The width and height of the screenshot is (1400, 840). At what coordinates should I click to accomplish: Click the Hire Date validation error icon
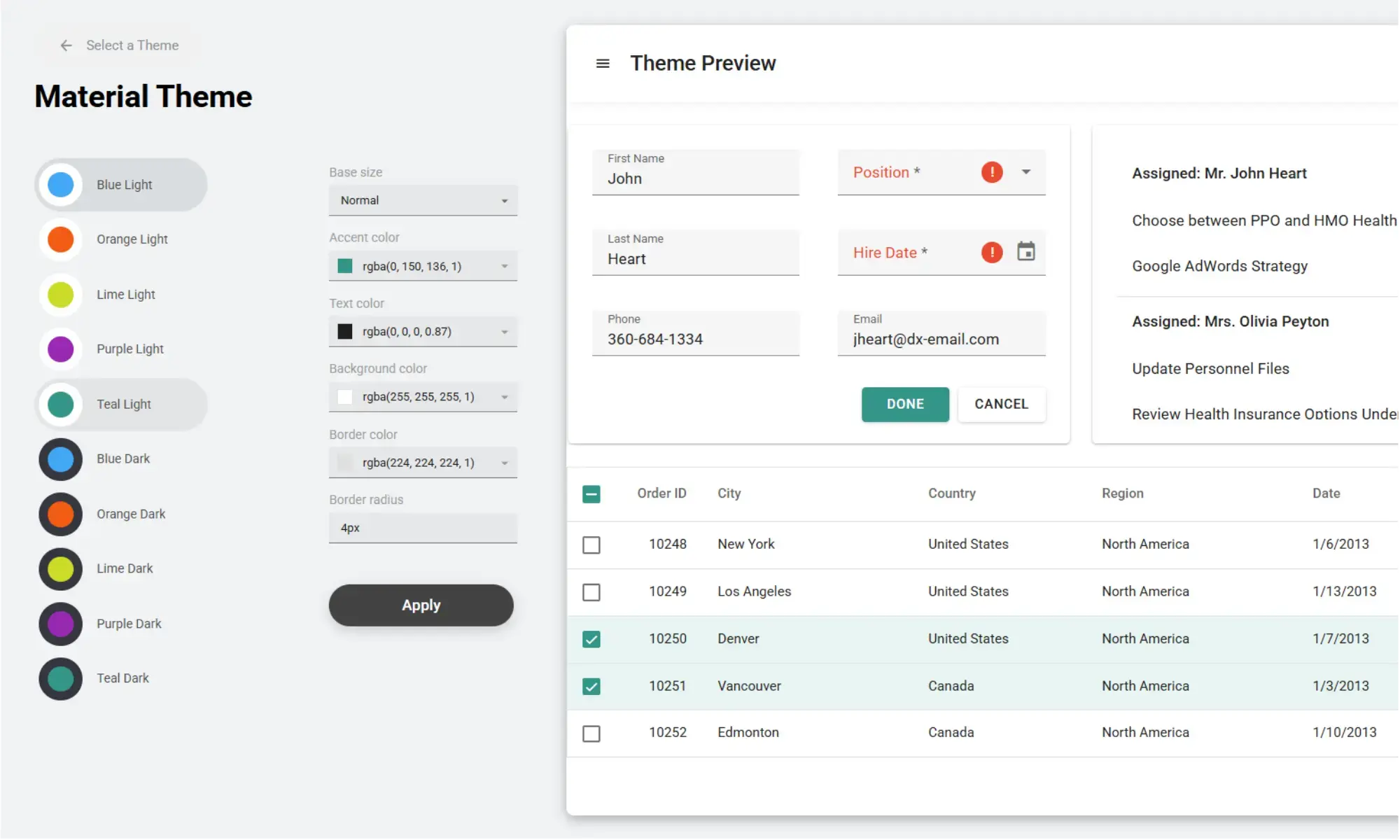[991, 253]
